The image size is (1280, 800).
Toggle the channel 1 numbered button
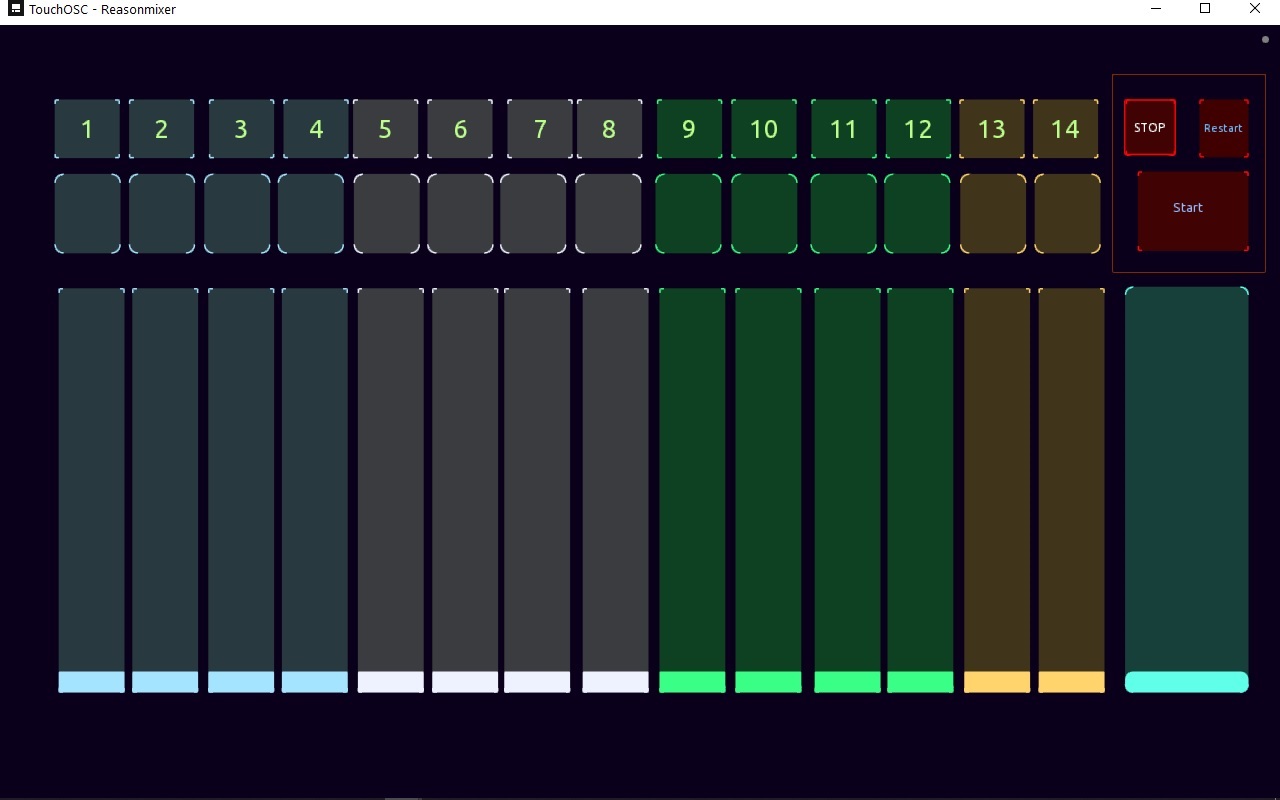pos(87,129)
